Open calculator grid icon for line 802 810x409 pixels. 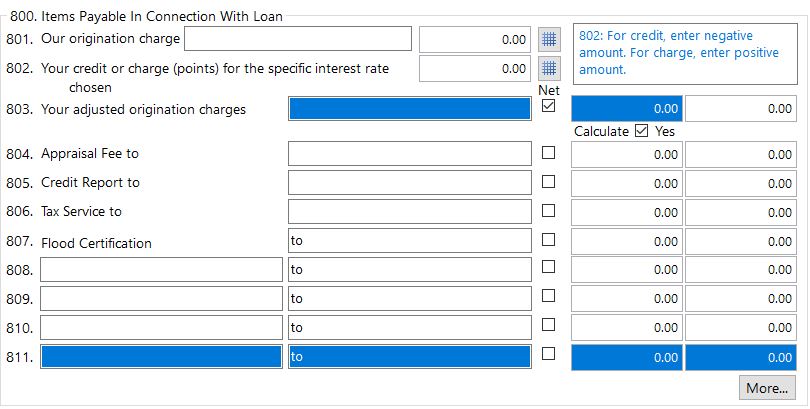[x=549, y=69]
